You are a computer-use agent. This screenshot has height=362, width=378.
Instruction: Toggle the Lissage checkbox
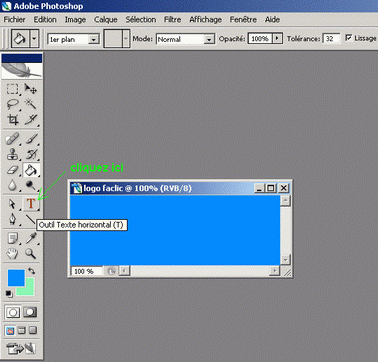click(348, 38)
